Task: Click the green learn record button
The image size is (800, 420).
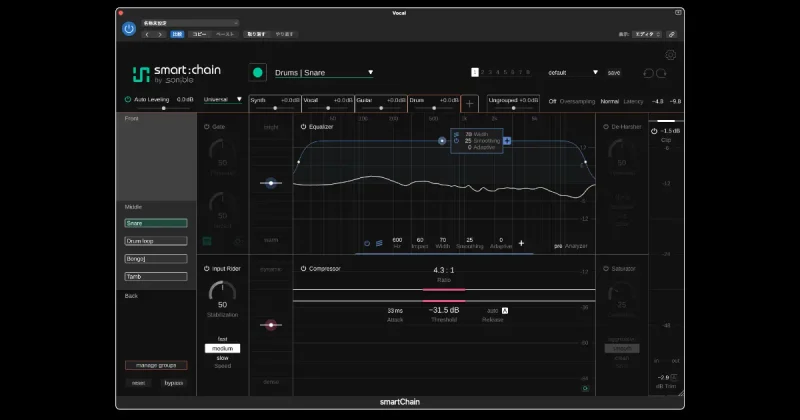Action: pos(258,72)
